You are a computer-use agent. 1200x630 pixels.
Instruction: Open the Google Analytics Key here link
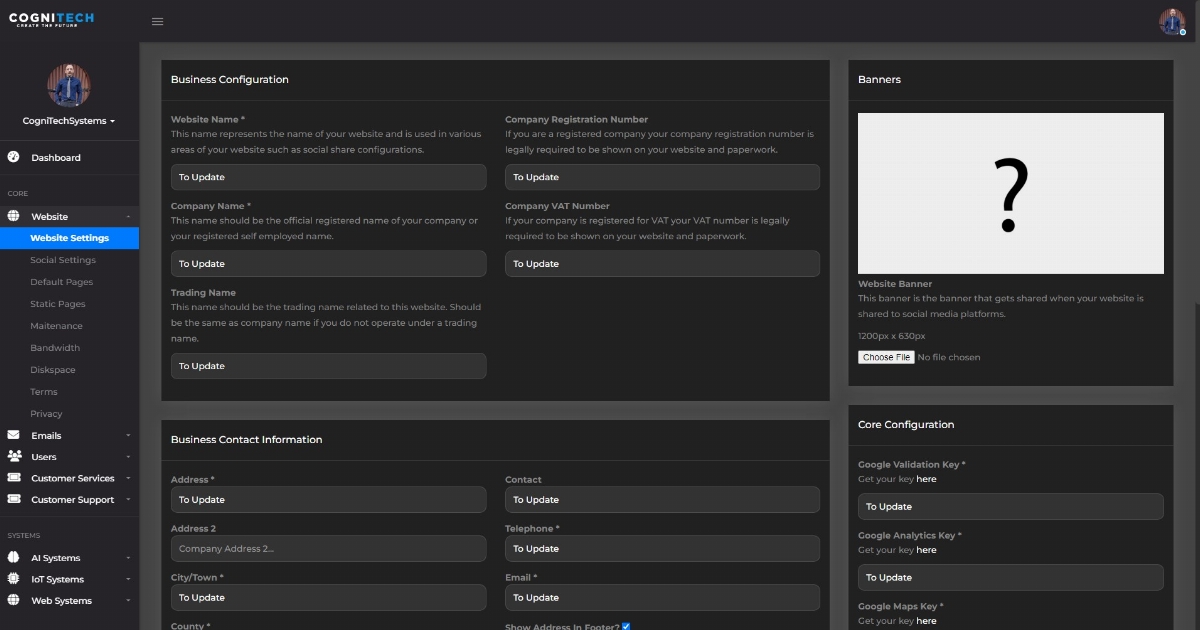926,549
